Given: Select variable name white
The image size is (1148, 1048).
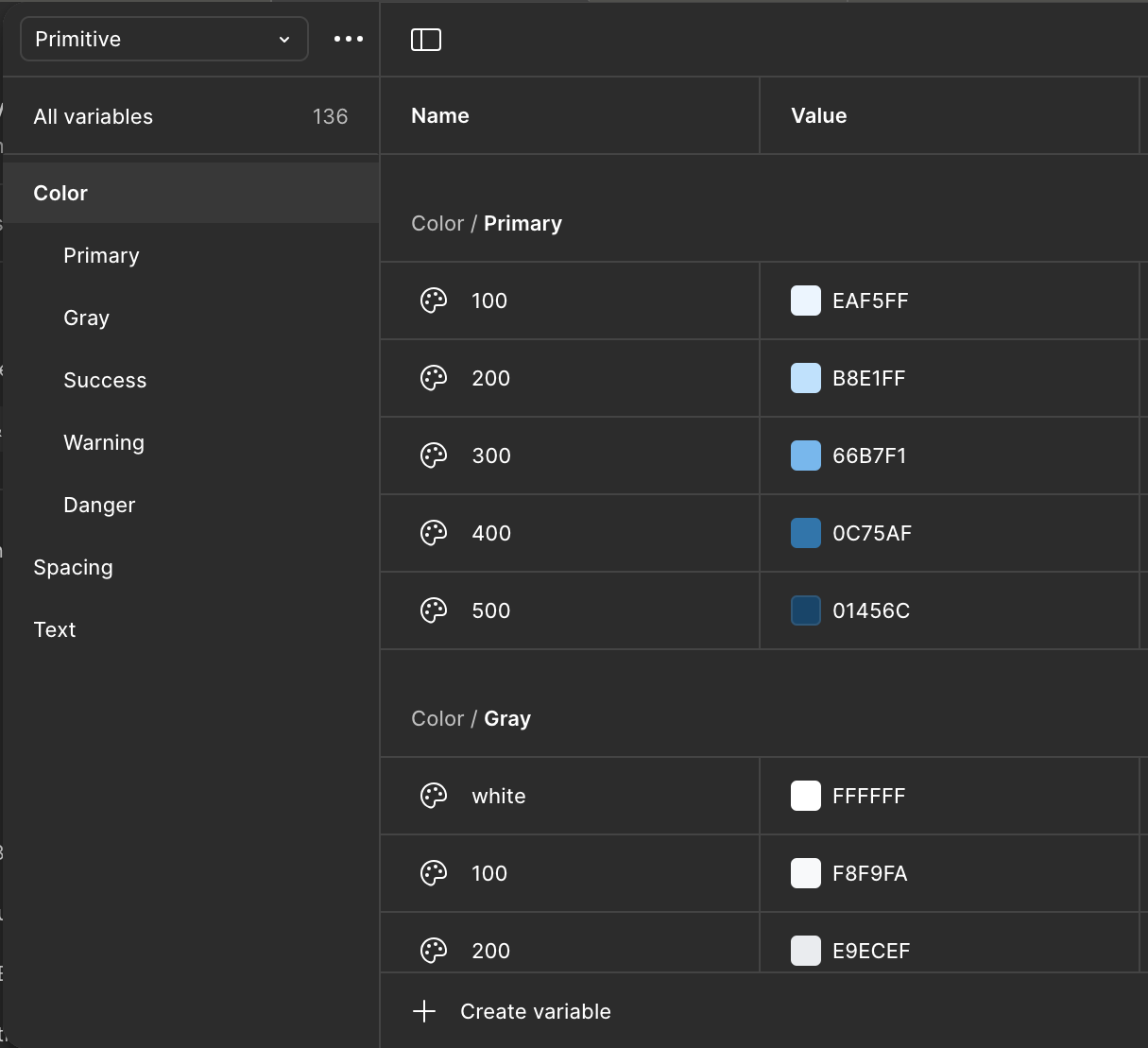Looking at the screenshot, I should point(499,796).
